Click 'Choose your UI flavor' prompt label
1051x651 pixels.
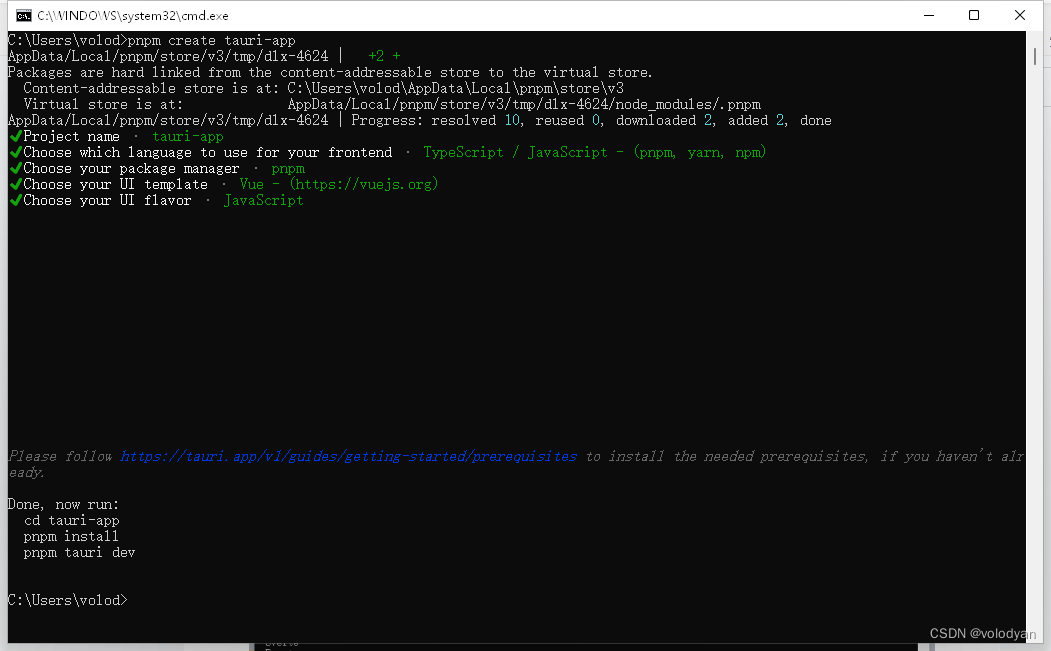click(107, 200)
